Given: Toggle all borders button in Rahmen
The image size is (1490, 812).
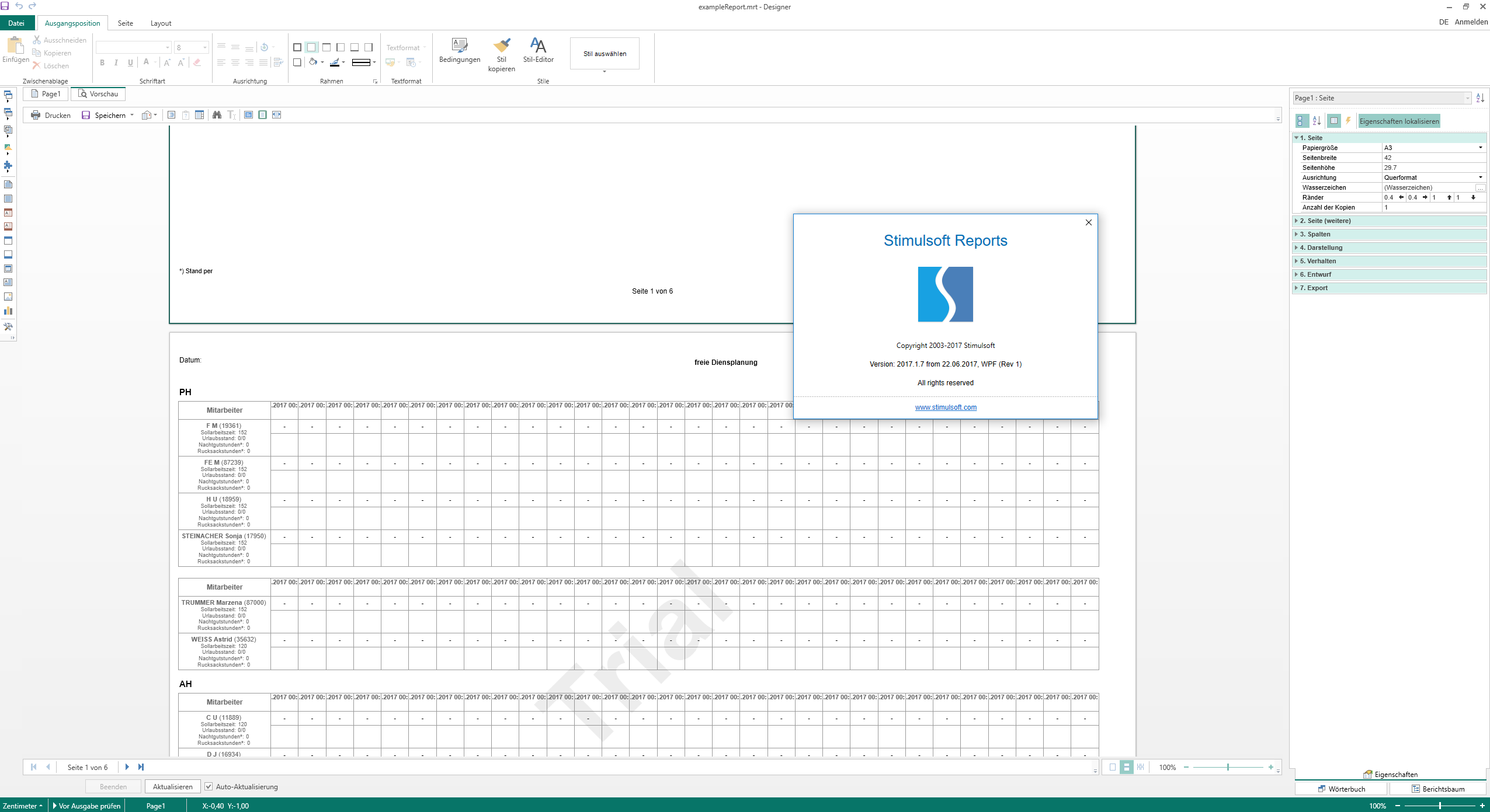Looking at the screenshot, I should tap(297, 47).
